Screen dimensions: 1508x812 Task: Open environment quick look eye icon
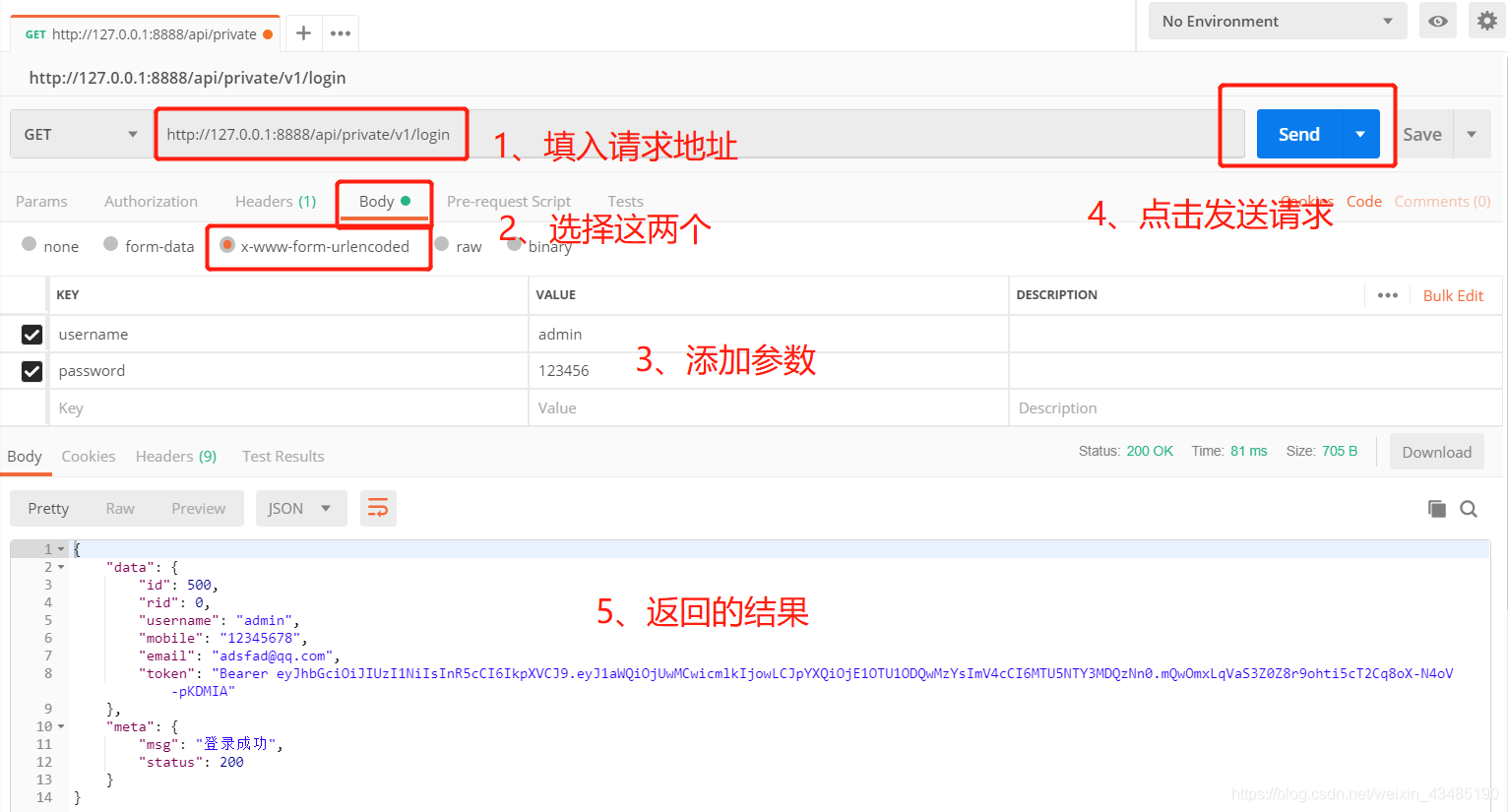[1438, 21]
